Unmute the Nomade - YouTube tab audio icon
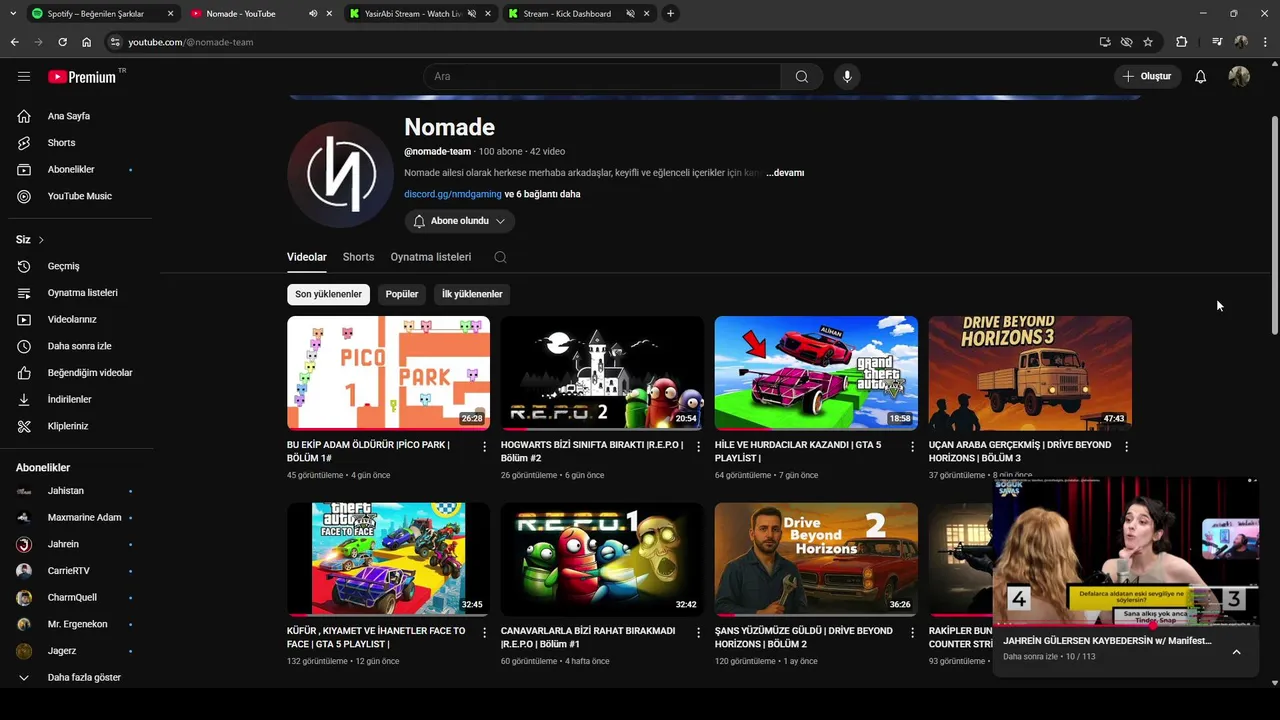The image size is (1280, 720). click(313, 14)
